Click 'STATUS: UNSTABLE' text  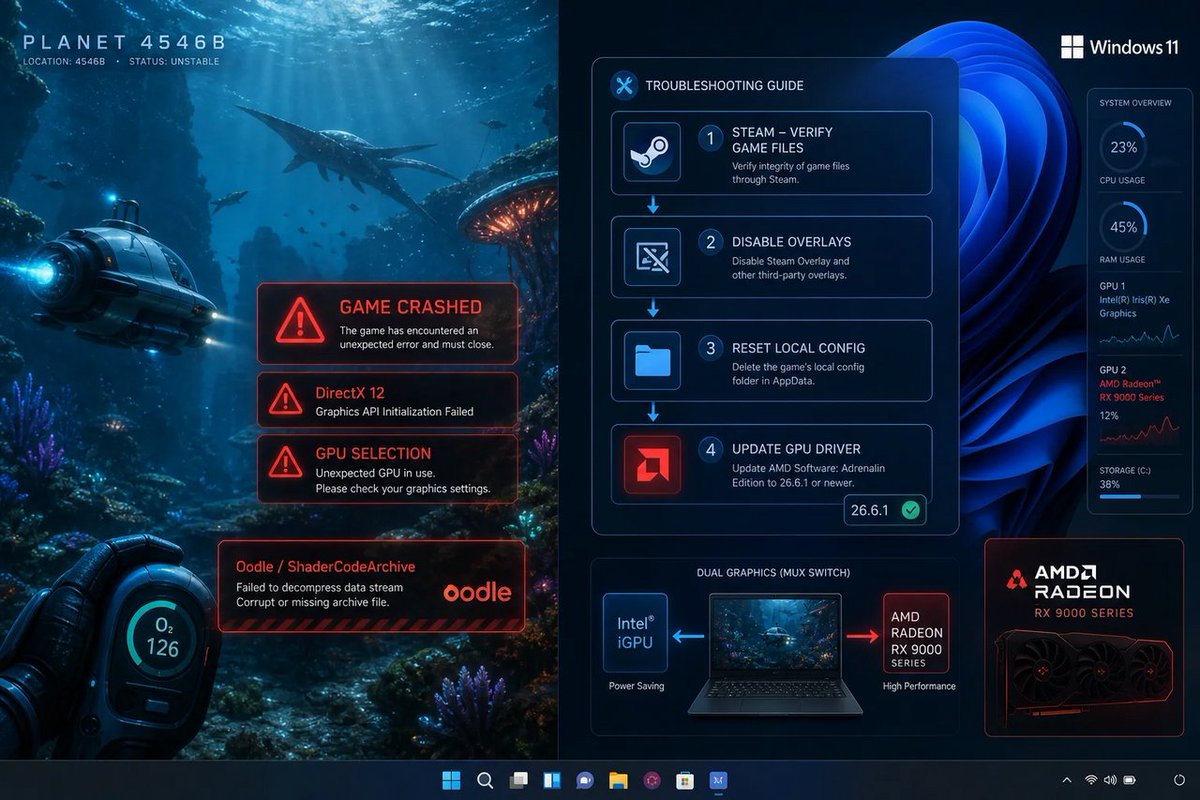click(x=172, y=62)
